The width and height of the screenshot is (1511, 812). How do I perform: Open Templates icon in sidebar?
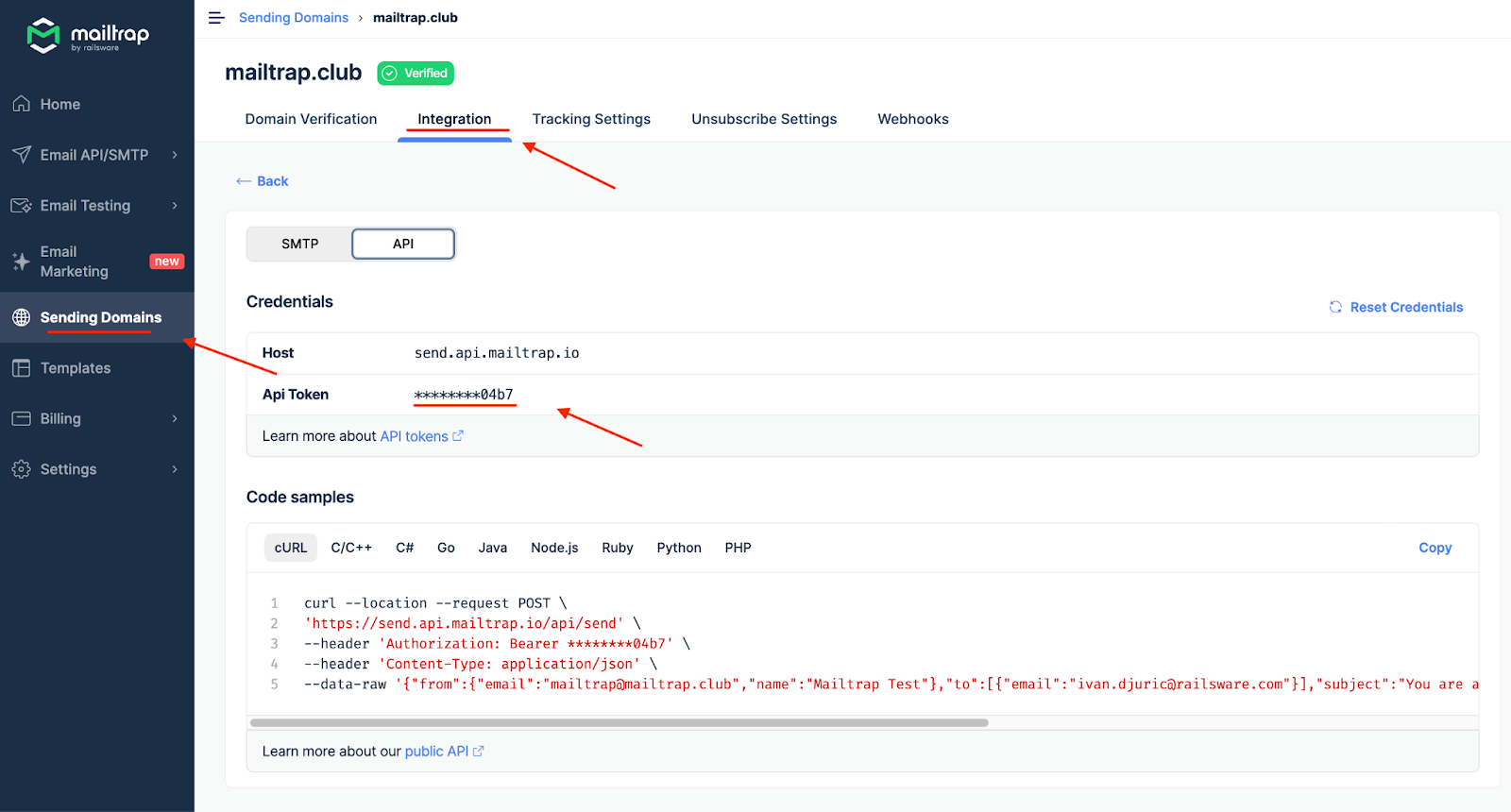click(x=22, y=368)
